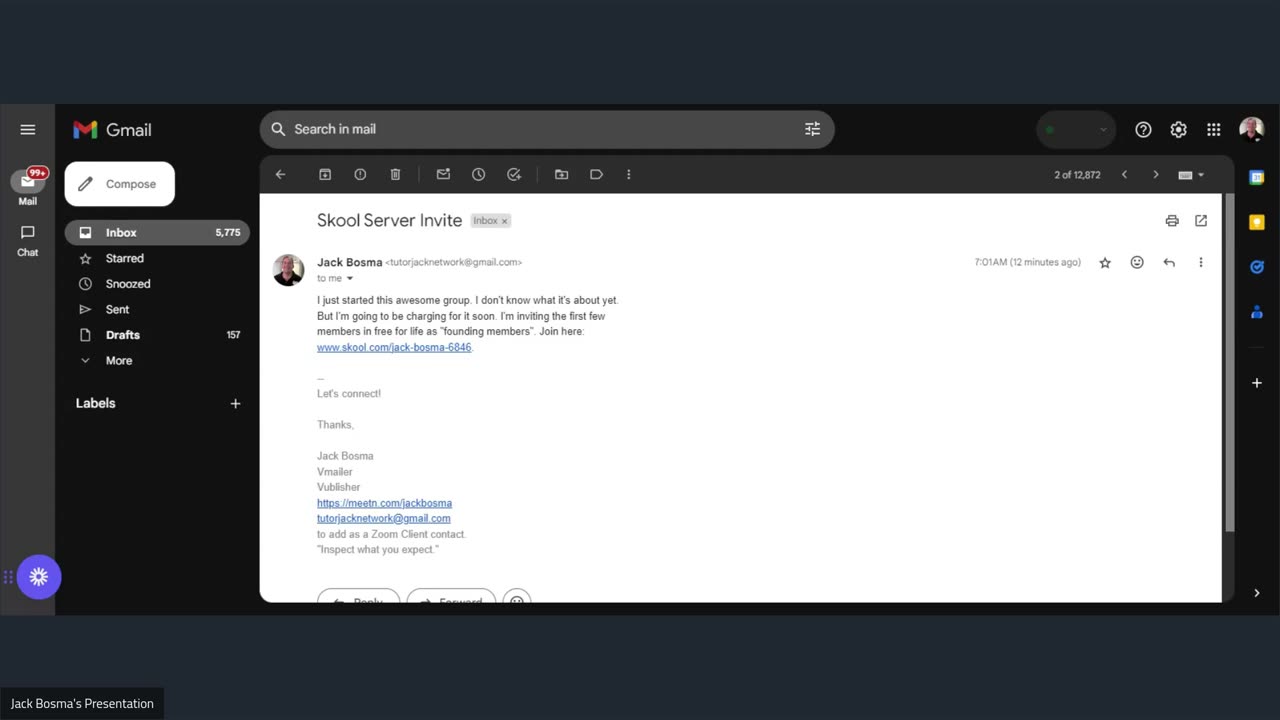This screenshot has height=720, width=1280.
Task: Select the Inbox folder
Action: pyautogui.click(x=157, y=232)
